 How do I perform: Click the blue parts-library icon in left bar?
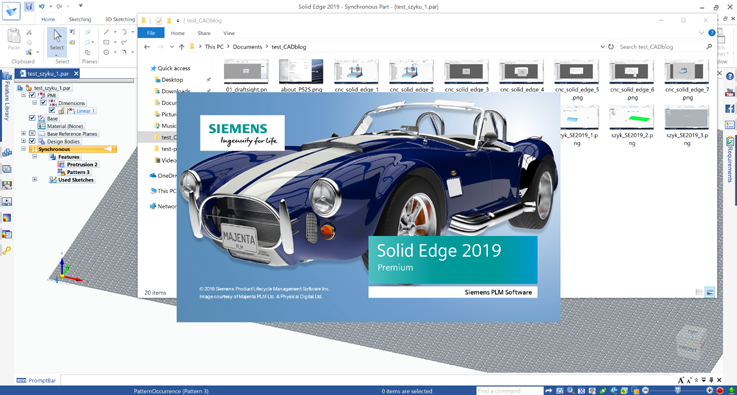[x=7, y=152]
